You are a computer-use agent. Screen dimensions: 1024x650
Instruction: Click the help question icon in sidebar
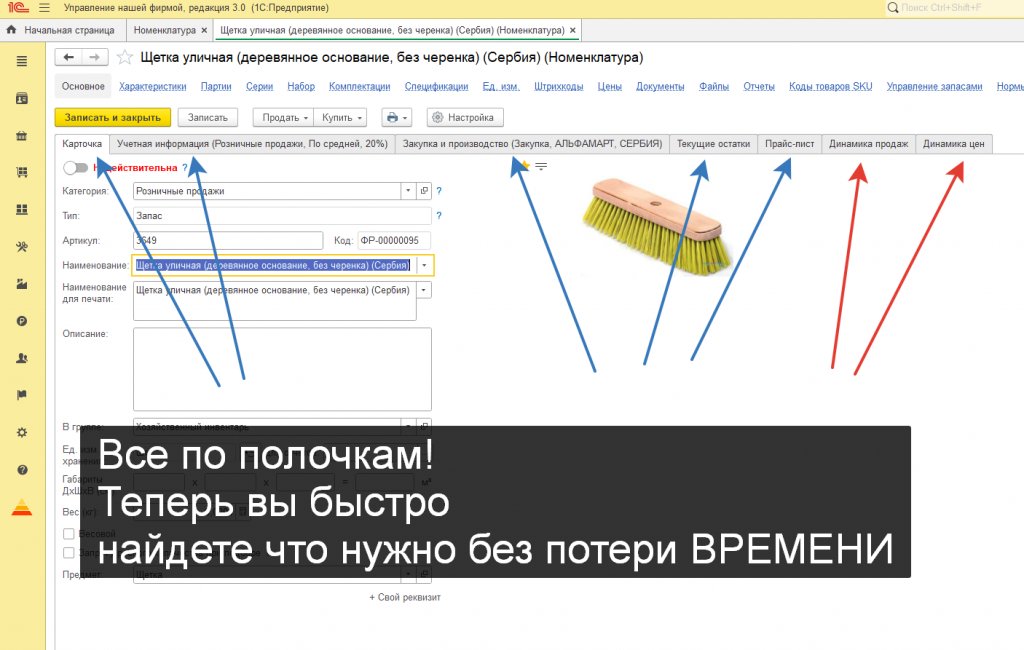pos(22,470)
